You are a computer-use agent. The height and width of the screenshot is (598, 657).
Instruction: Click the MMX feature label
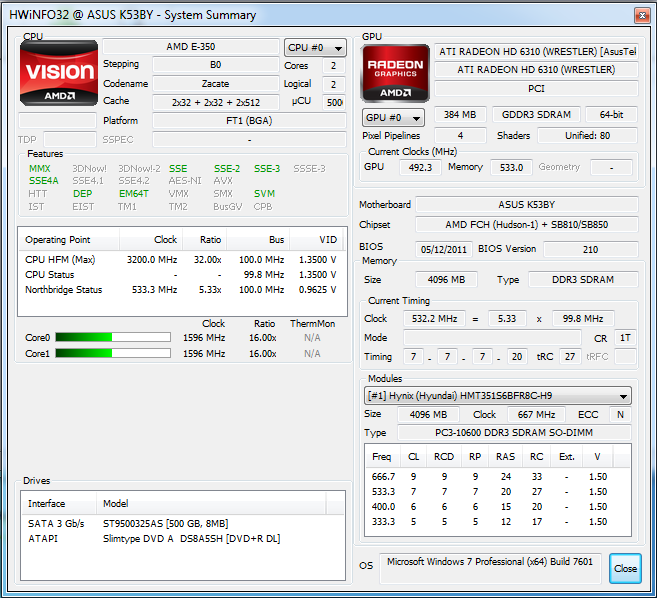[39, 168]
